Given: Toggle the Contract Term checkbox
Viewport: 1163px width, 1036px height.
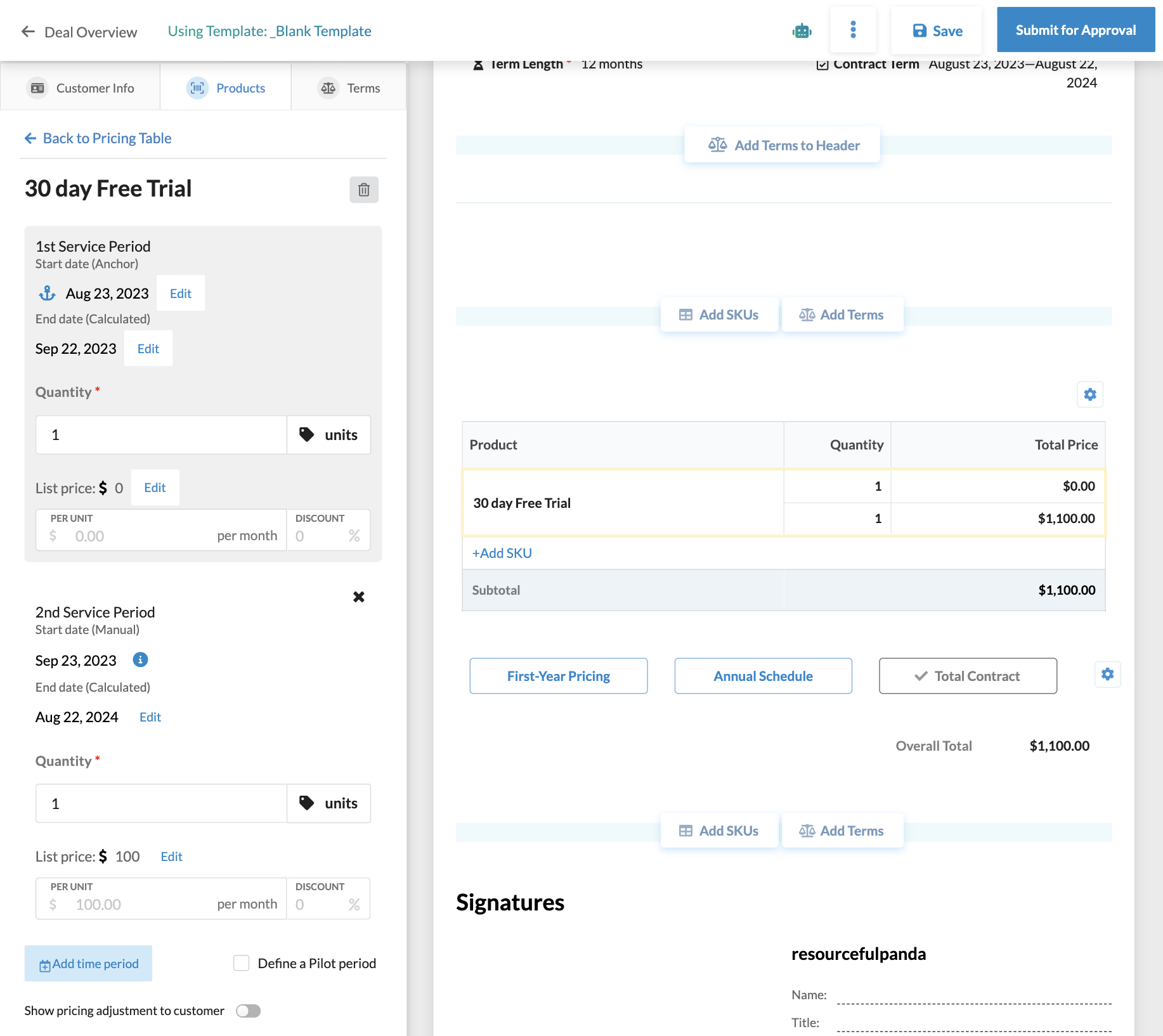Looking at the screenshot, I should click(x=822, y=64).
